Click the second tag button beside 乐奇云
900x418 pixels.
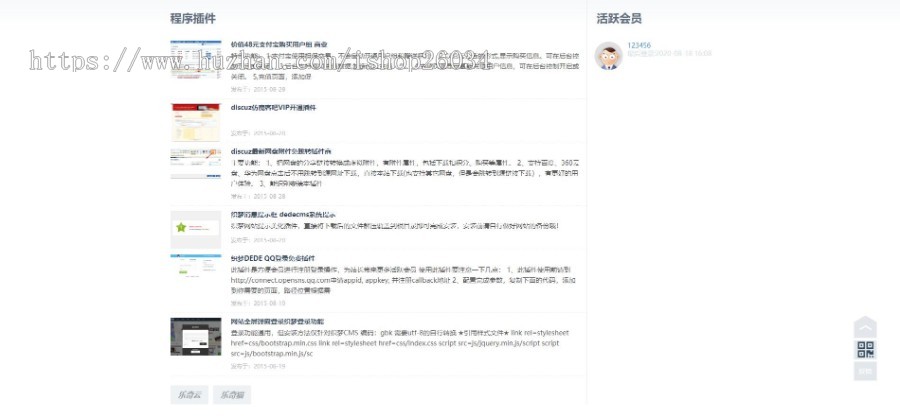pos(232,395)
